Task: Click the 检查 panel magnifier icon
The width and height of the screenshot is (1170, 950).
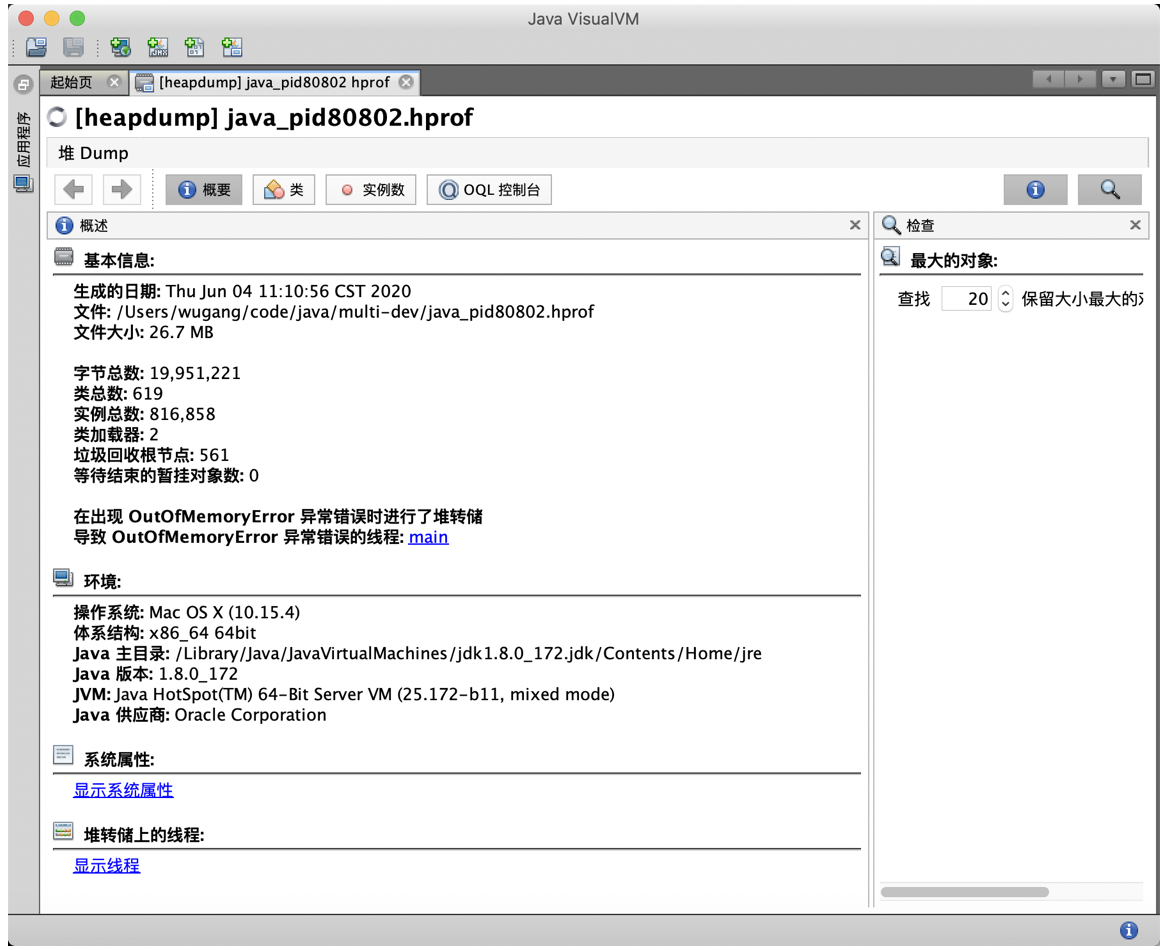Action: [891, 225]
